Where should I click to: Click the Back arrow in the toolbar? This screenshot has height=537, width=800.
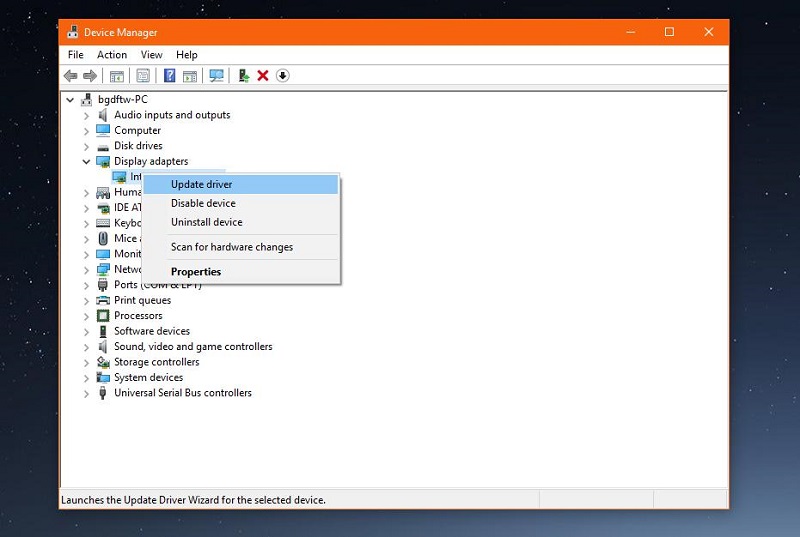(70, 76)
